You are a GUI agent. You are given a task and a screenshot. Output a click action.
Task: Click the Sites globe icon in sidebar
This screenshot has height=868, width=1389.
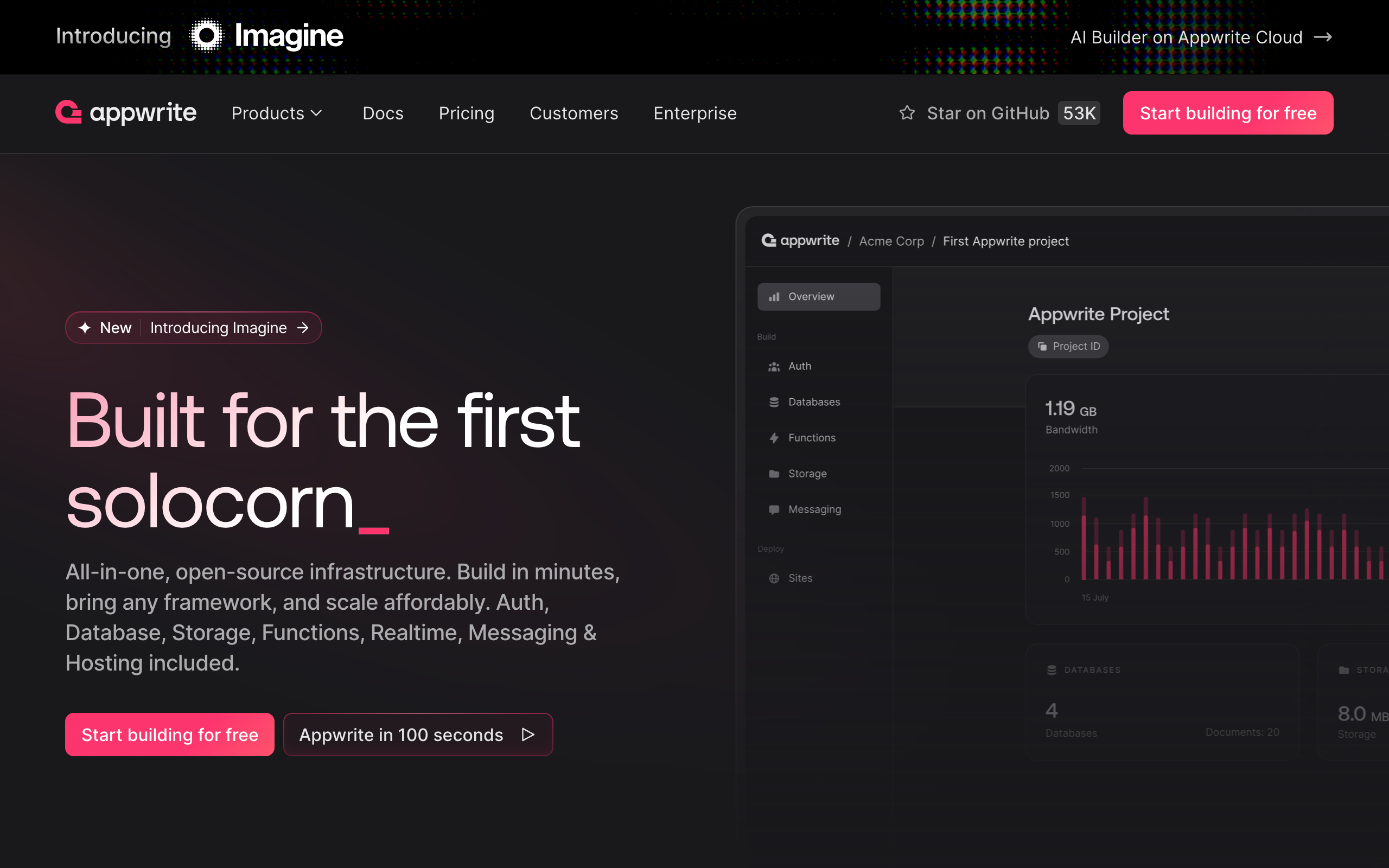[x=774, y=578]
